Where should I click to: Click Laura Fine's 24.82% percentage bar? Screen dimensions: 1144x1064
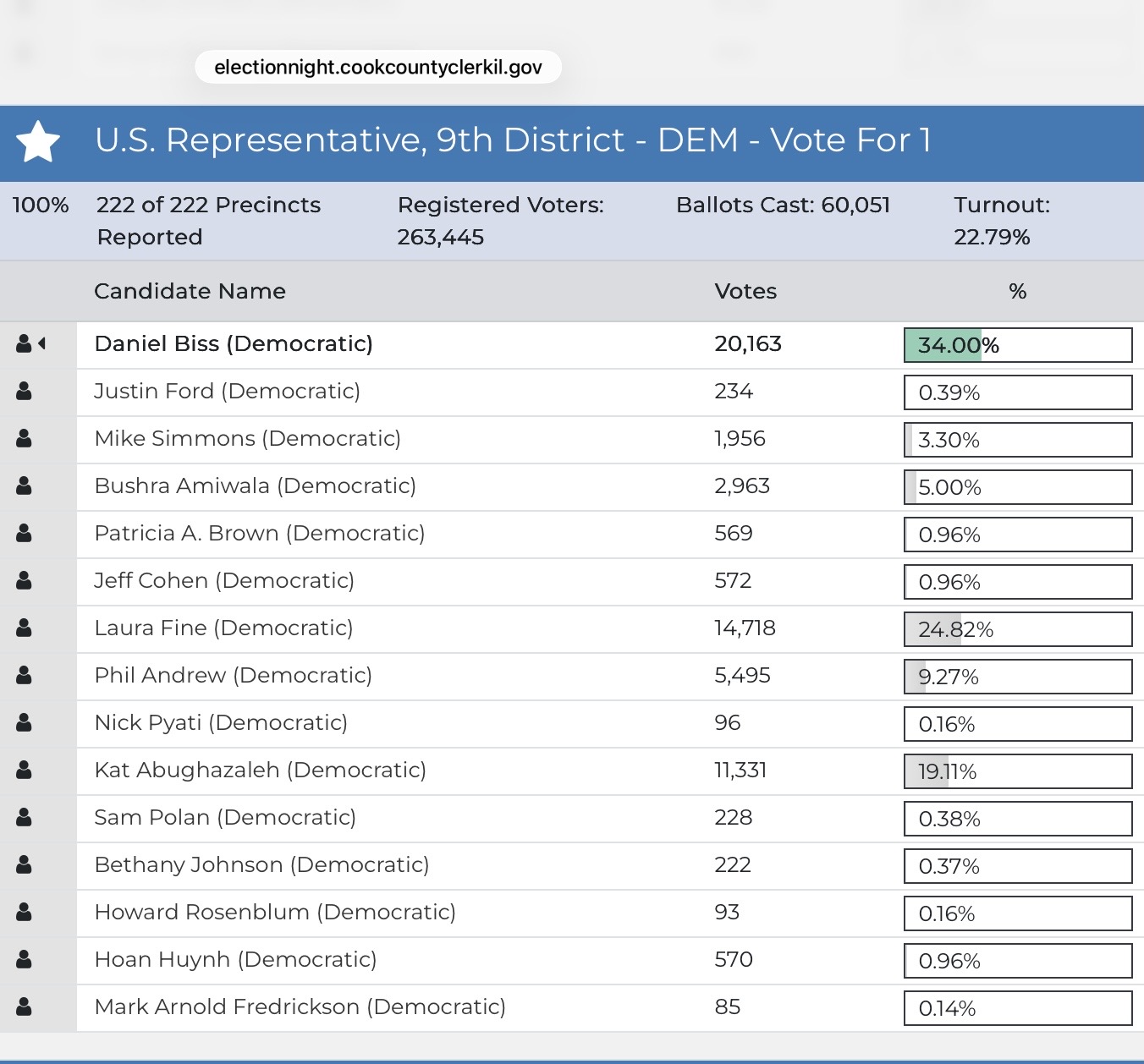pyautogui.click(x=1017, y=629)
